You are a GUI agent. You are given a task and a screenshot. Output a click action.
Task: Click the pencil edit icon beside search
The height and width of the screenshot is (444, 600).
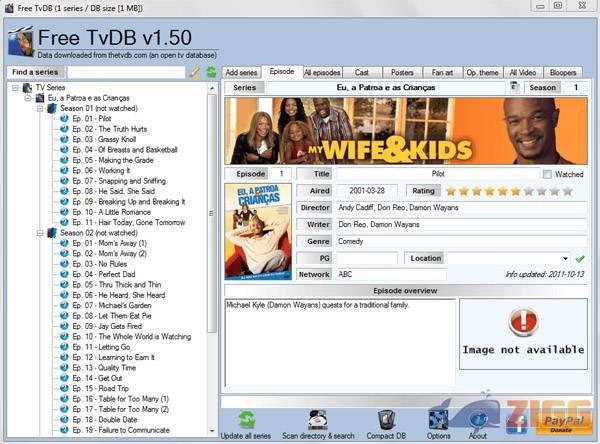pyautogui.click(x=195, y=72)
